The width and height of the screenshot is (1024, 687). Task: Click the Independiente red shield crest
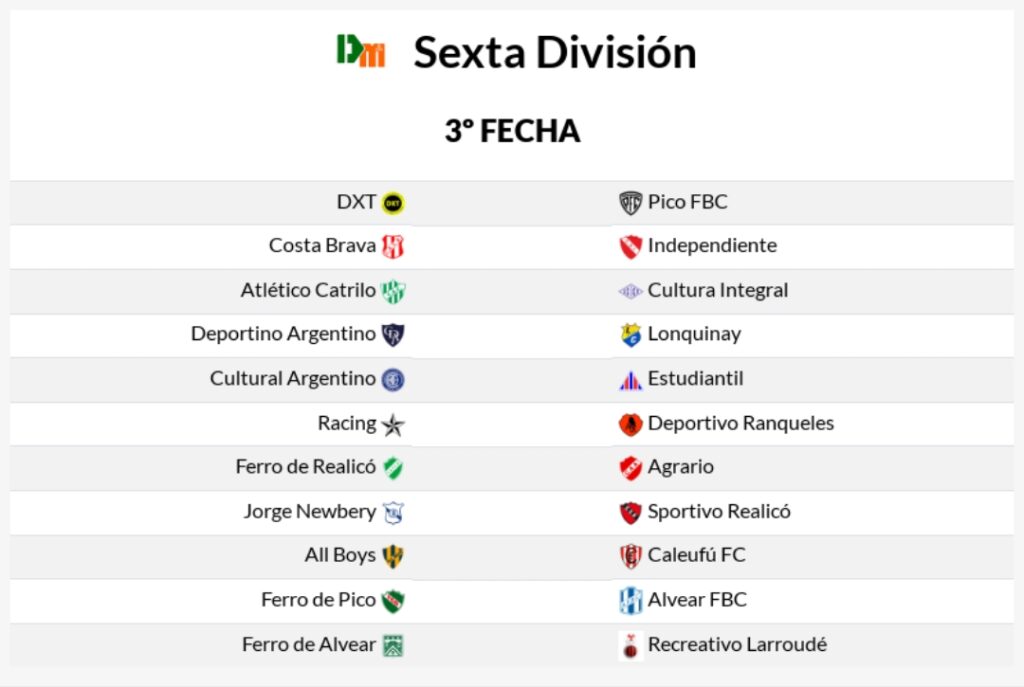[630, 247]
